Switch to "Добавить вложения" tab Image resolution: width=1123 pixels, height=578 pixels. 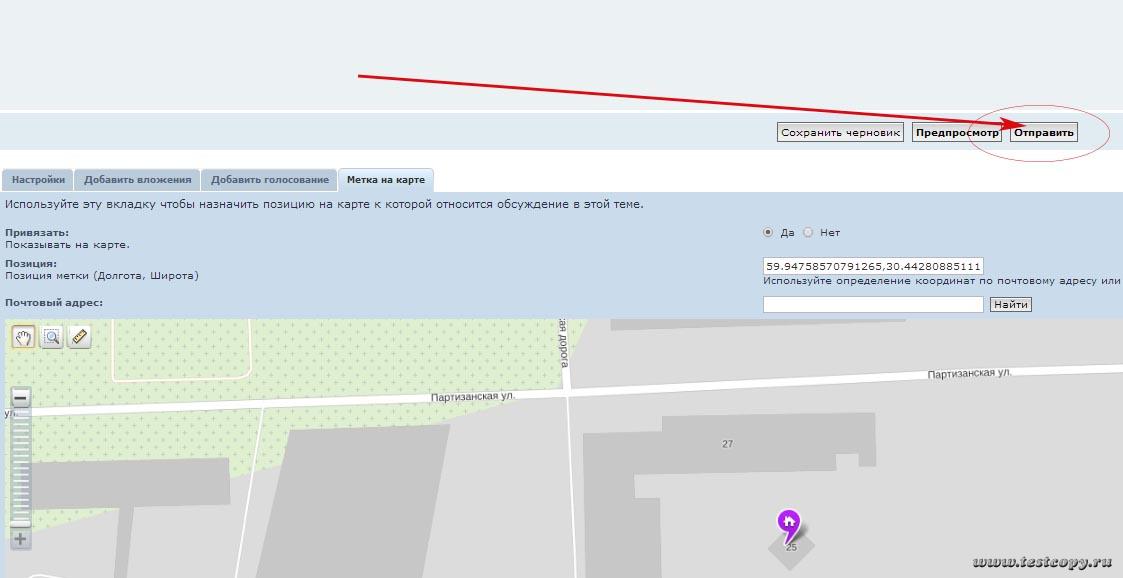click(137, 180)
